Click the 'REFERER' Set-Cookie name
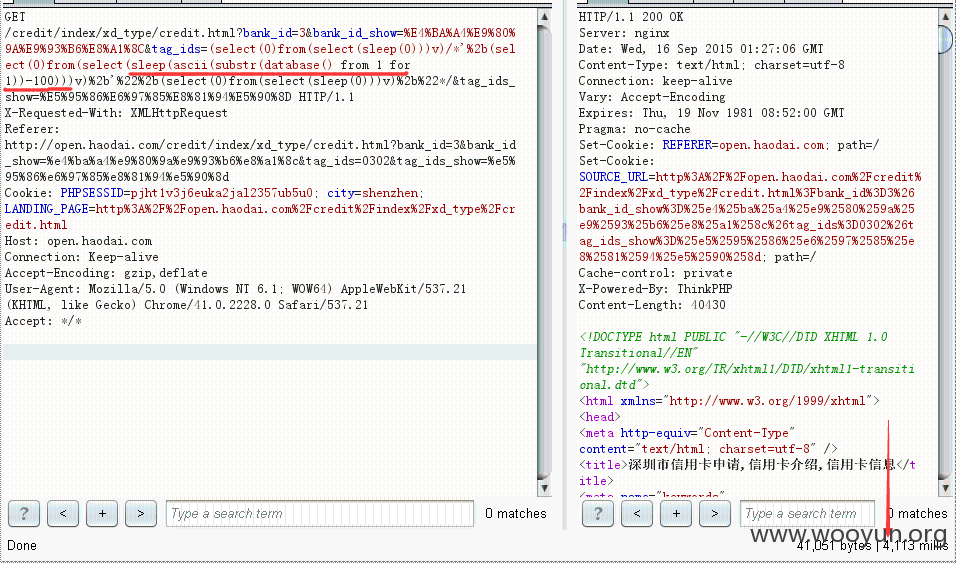The width and height of the screenshot is (956, 563). (687, 145)
